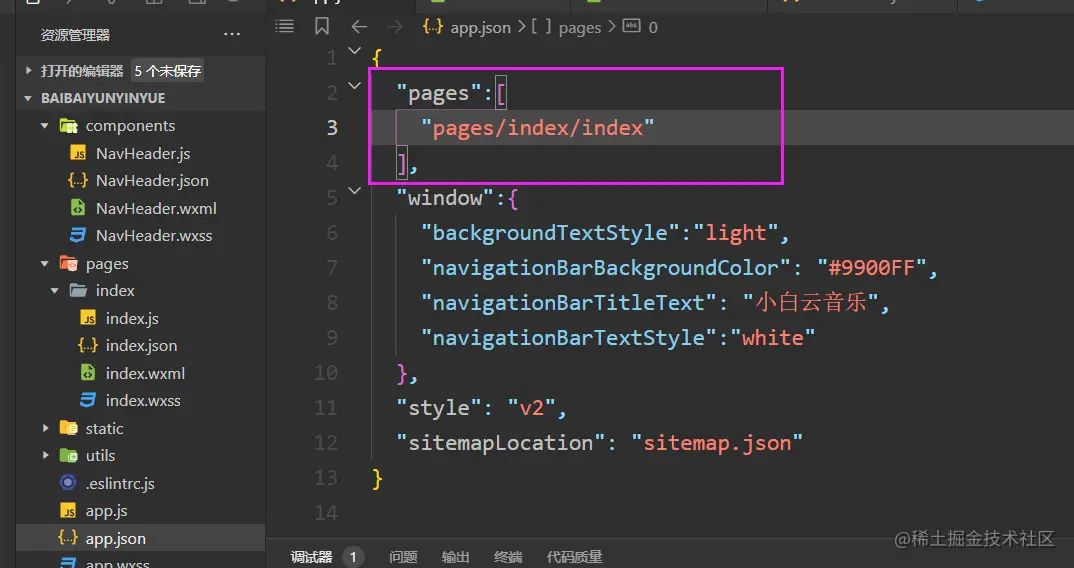
Task: Switch to the 问题 tab
Action: (x=403, y=557)
